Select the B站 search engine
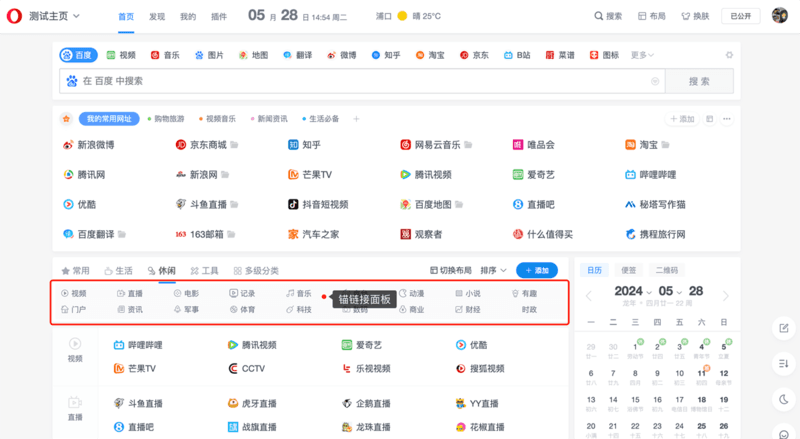The width and height of the screenshot is (800, 439). [x=517, y=55]
